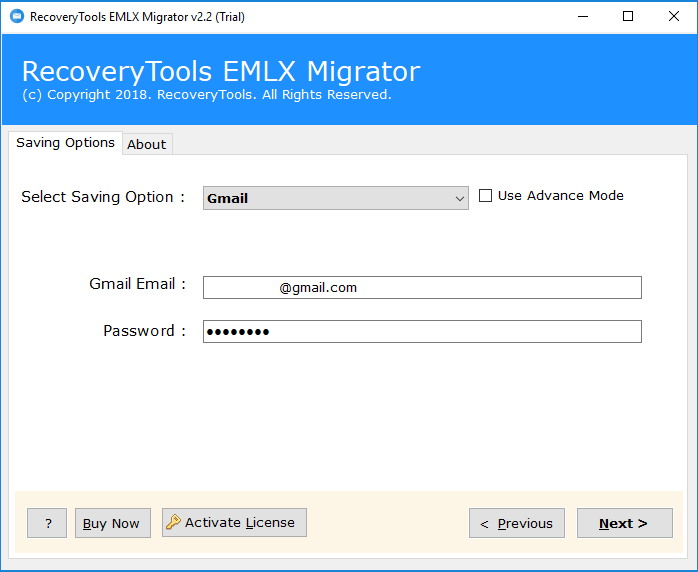
Task: Click the Buy Now button
Action: tap(113, 523)
